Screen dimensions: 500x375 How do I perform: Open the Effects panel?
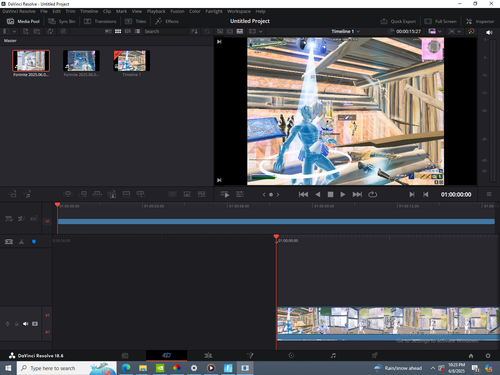(x=167, y=21)
